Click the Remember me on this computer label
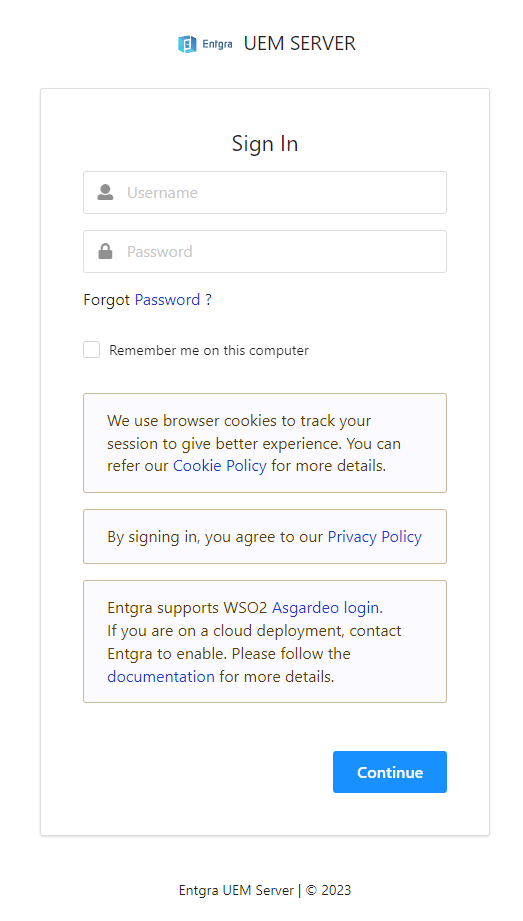Screen dimensions: 523x921 (209, 351)
